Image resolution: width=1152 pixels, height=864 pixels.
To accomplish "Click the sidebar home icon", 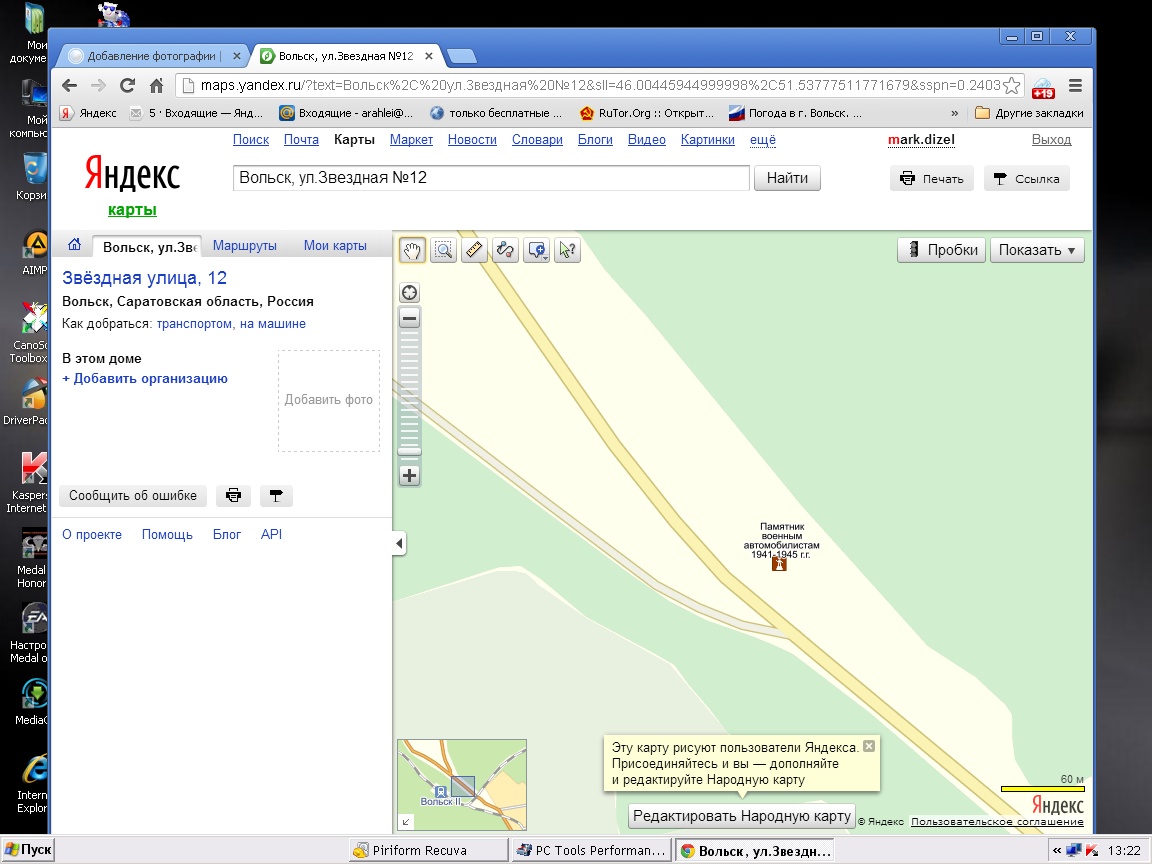I will [x=74, y=245].
